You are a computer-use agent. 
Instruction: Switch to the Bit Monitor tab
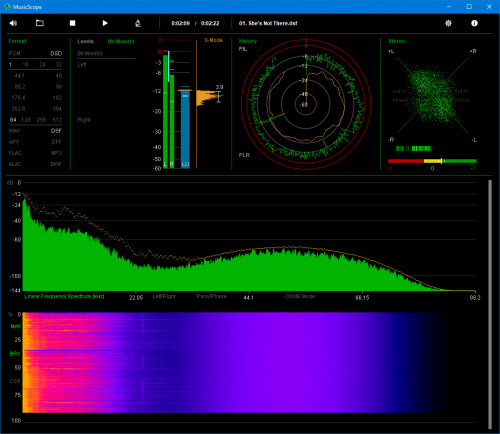[x=121, y=41]
